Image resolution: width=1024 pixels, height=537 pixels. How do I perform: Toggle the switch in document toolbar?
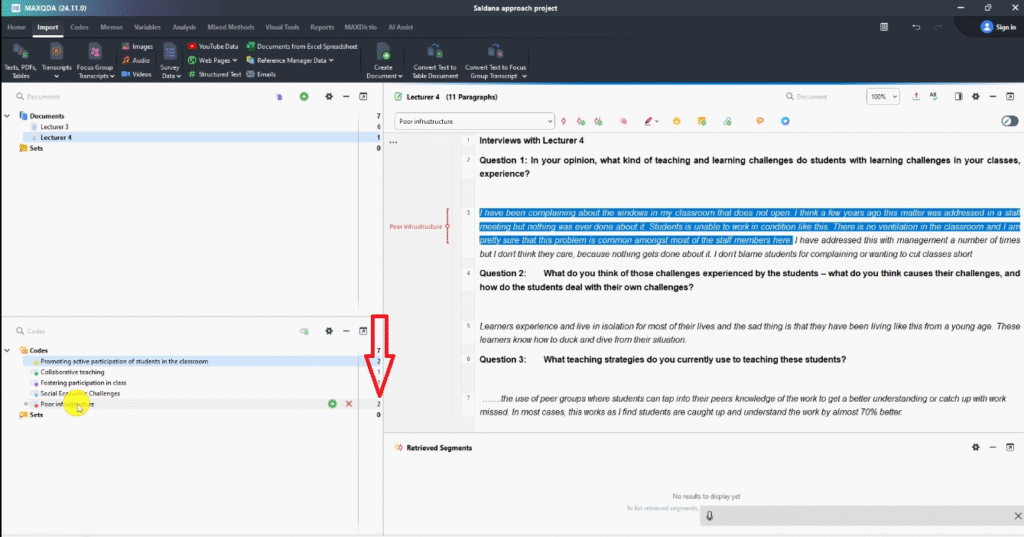tap(1009, 121)
